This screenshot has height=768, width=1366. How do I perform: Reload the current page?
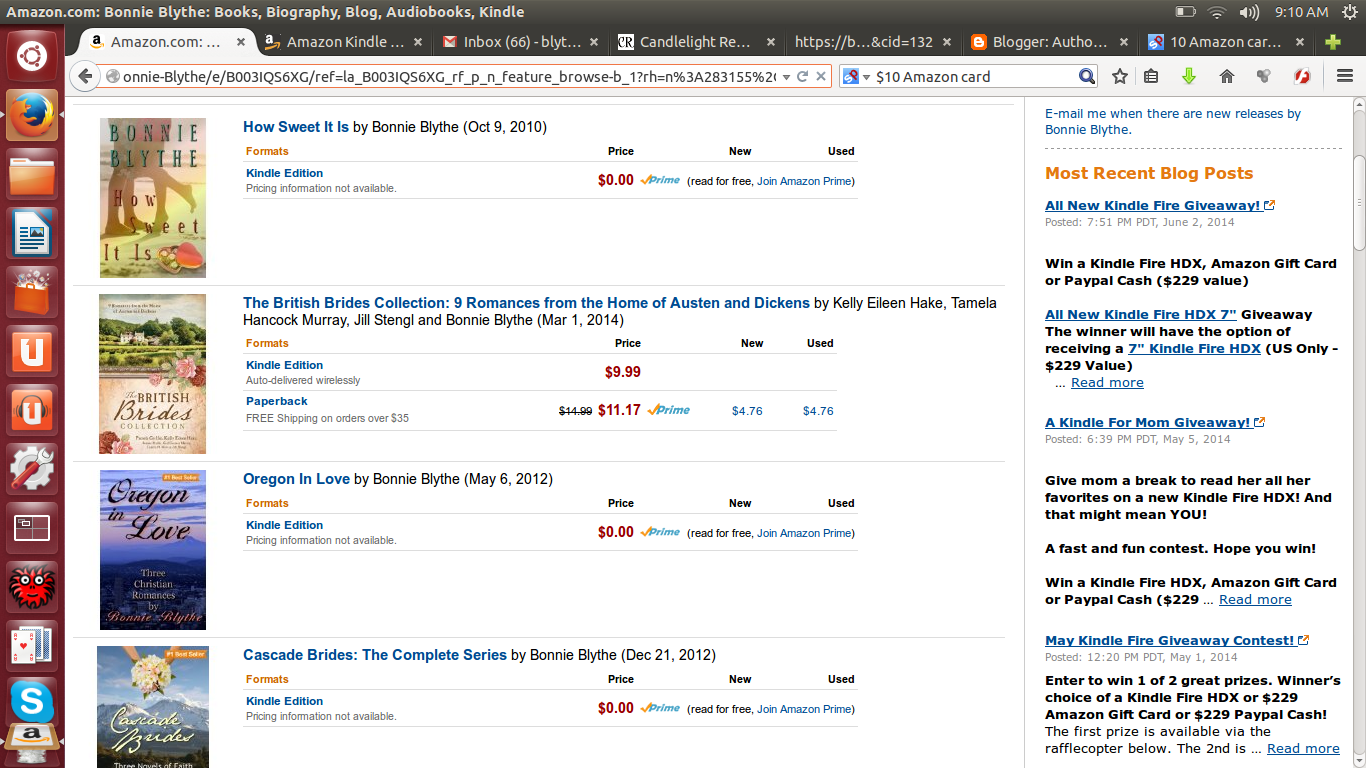click(802, 77)
